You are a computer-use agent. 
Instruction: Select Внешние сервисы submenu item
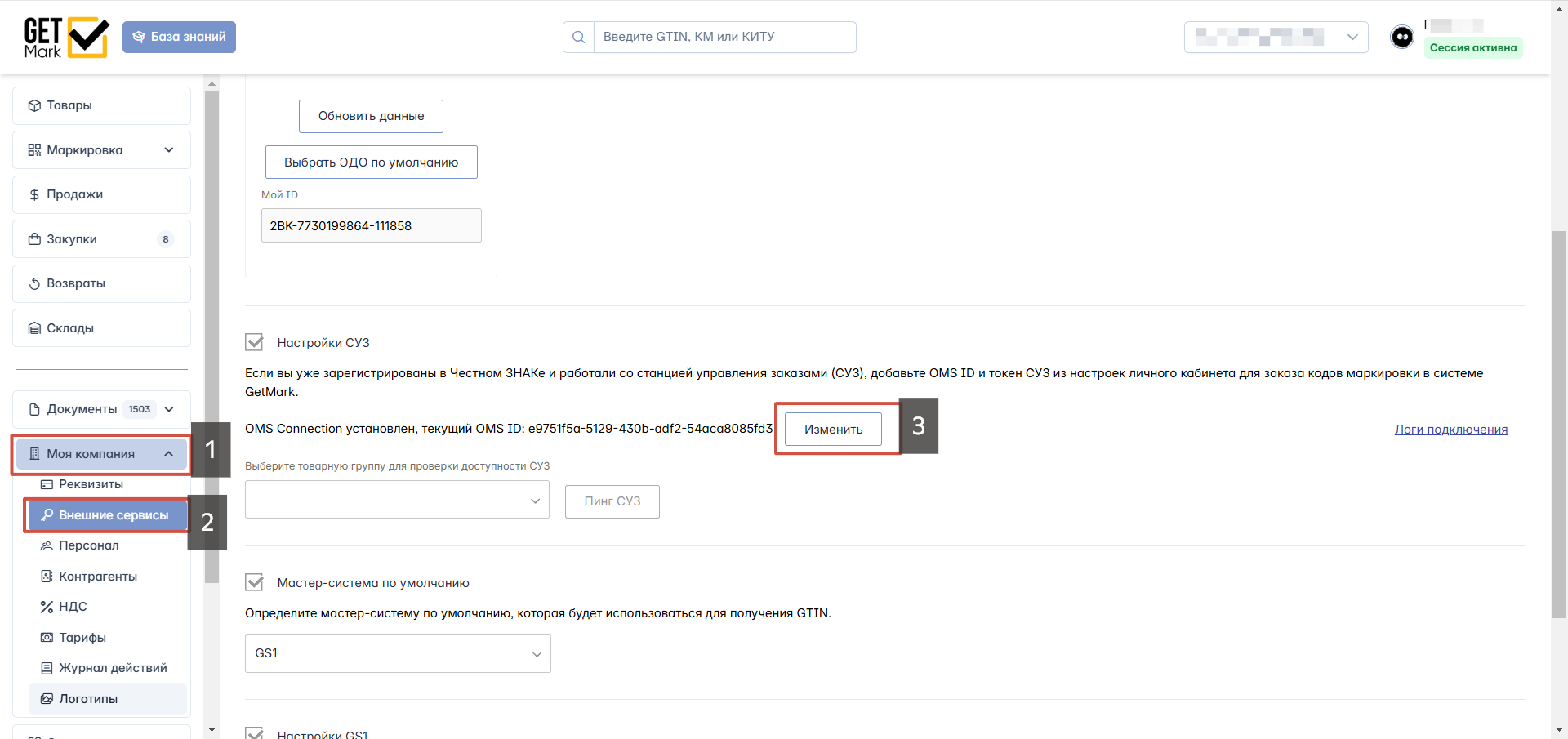[108, 515]
